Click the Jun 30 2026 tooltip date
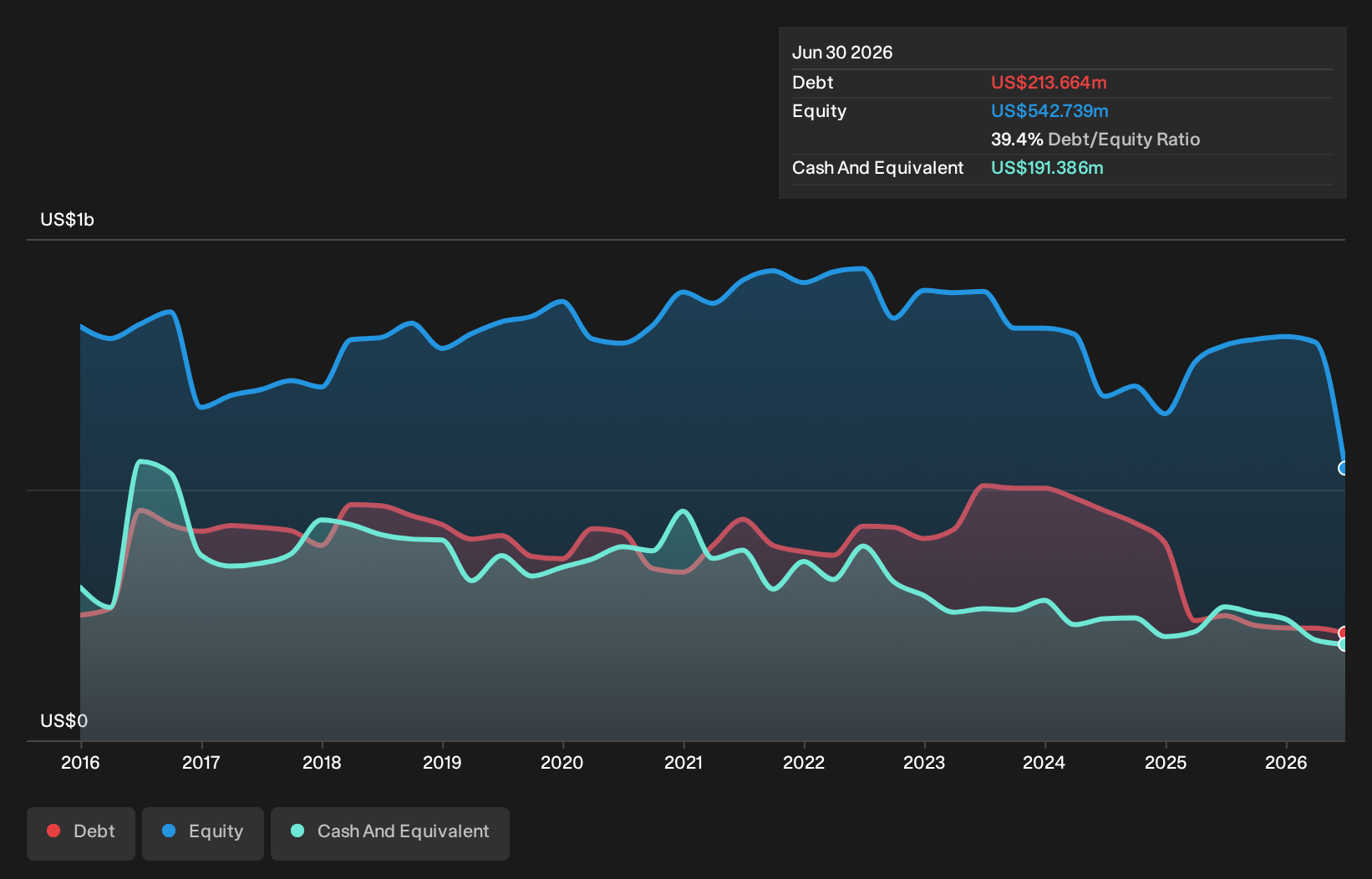This screenshot has width=1372, height=879. pyautogui.click(x=842, y=53)
